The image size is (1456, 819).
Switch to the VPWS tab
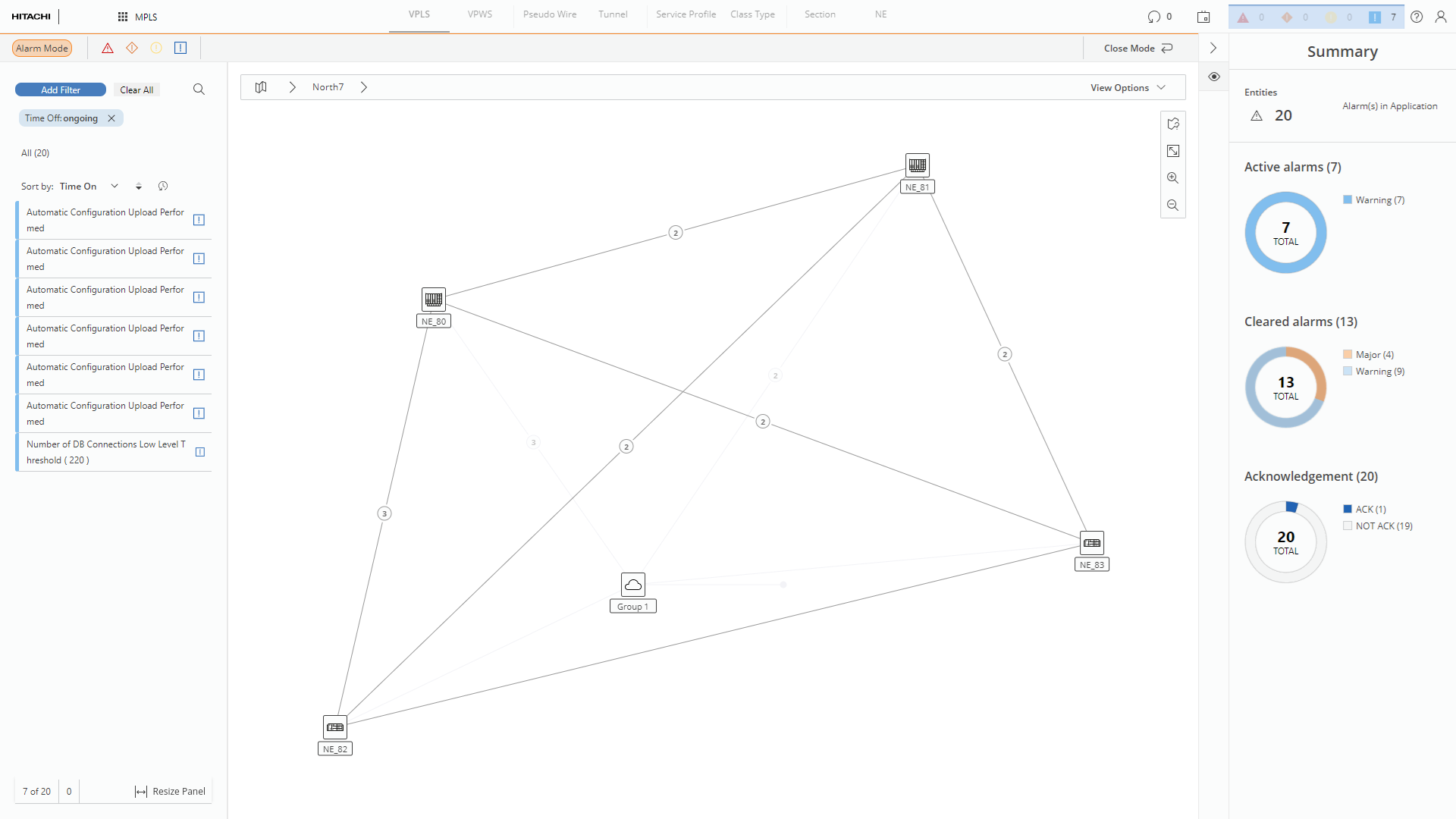tap(479, 14)
